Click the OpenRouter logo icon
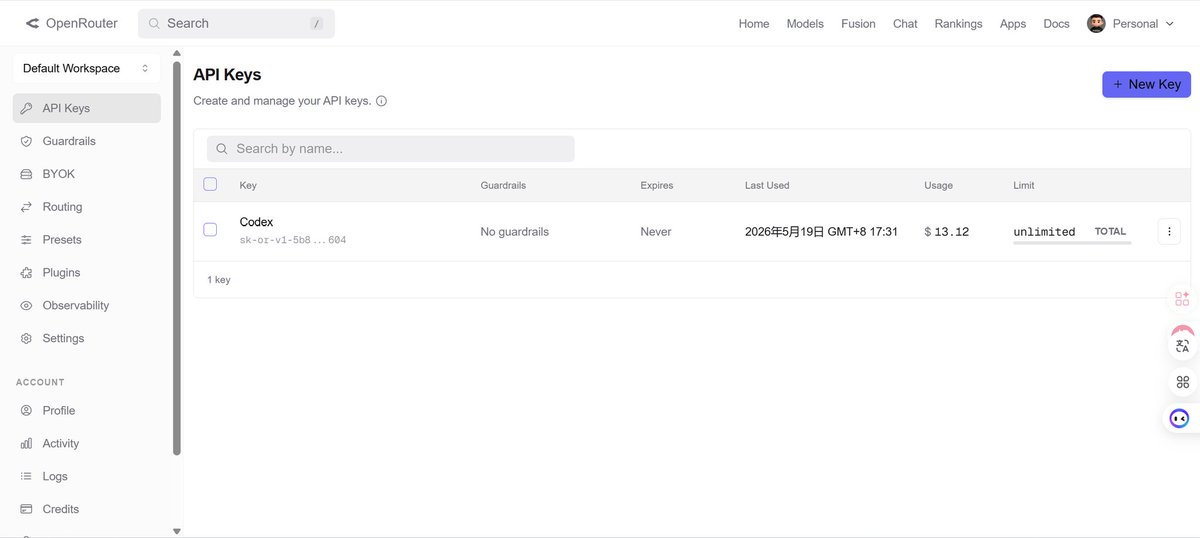 pos(32,23)
